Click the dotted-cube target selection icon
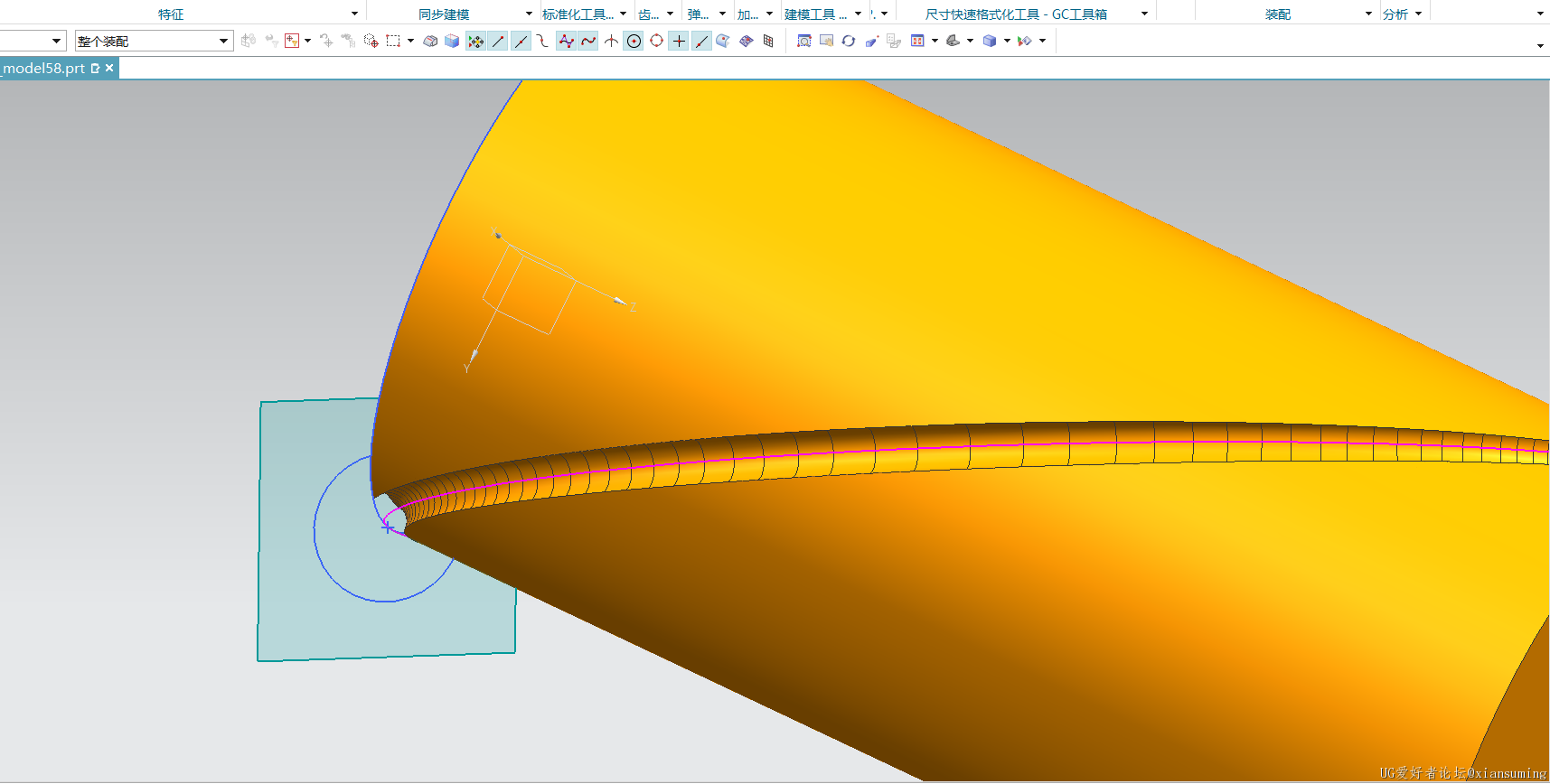Screen dimensions: 1550x784 [371, 41]
